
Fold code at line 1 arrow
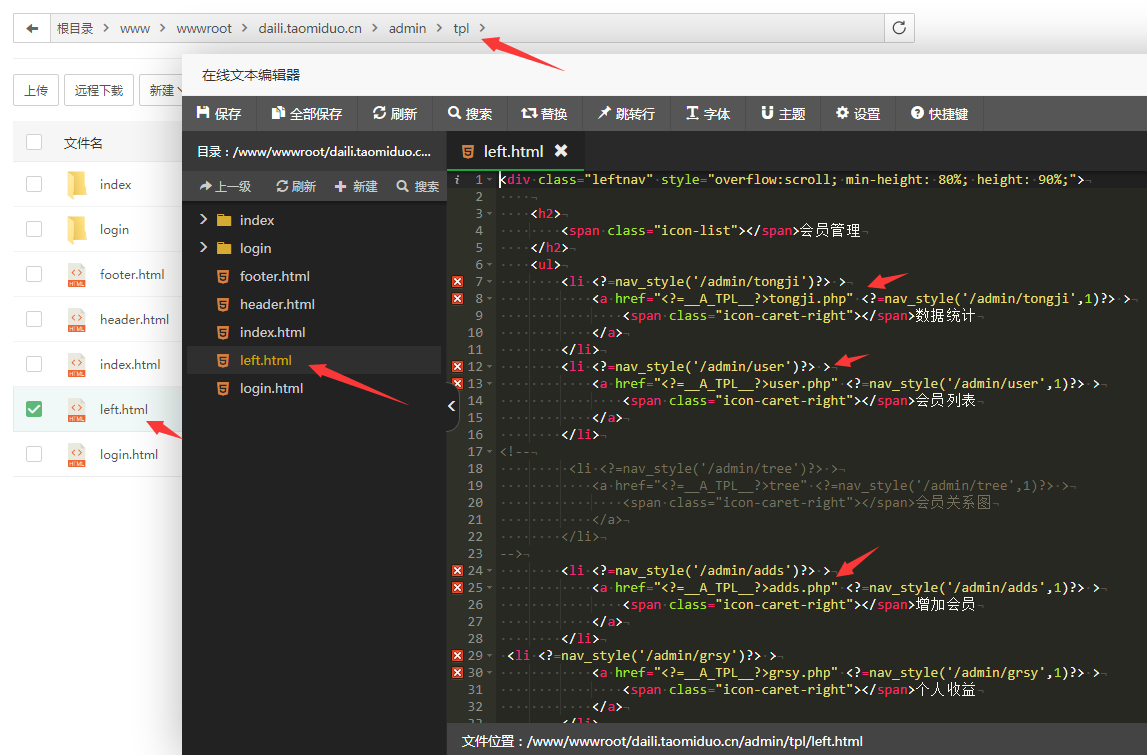point(489,180)
